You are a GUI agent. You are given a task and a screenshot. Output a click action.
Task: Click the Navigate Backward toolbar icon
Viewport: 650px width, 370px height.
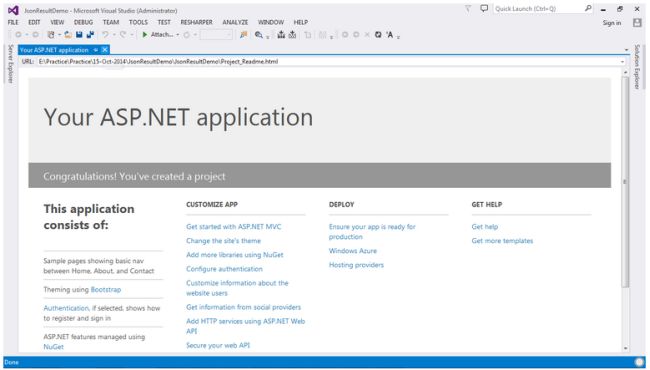click(18, 35)
